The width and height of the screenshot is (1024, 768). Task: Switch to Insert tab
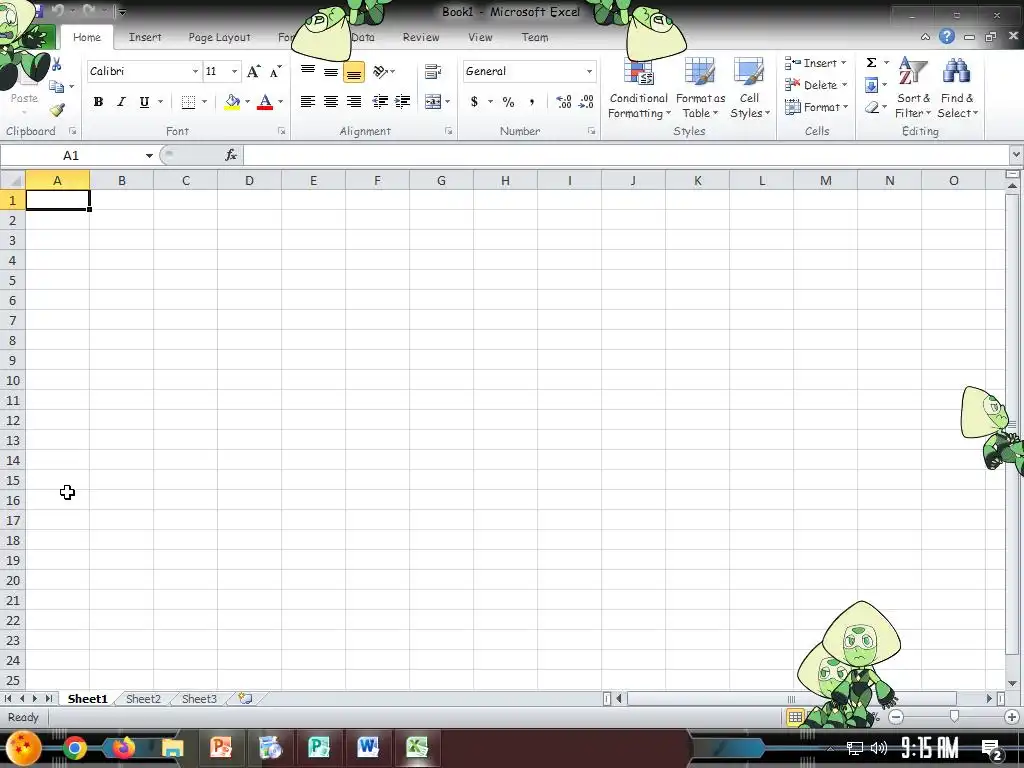click(x=145, y=37)
